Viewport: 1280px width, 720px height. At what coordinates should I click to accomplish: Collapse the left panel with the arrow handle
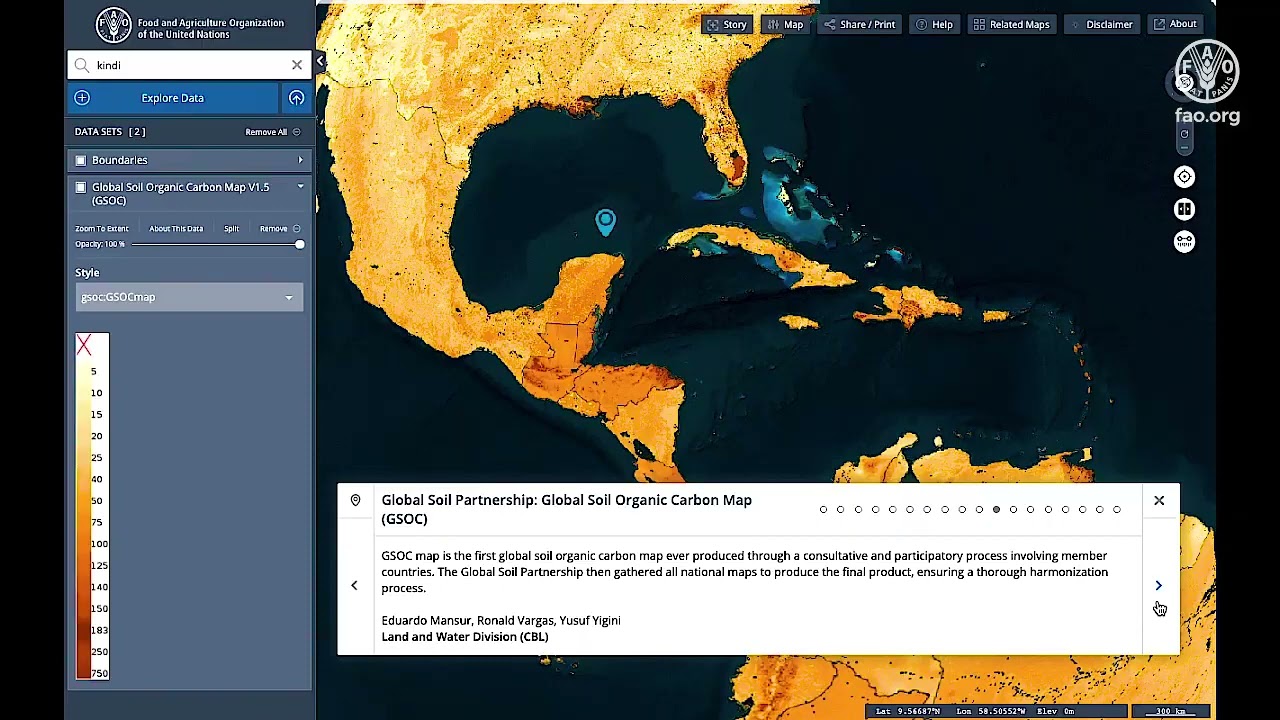click(320, 62)
